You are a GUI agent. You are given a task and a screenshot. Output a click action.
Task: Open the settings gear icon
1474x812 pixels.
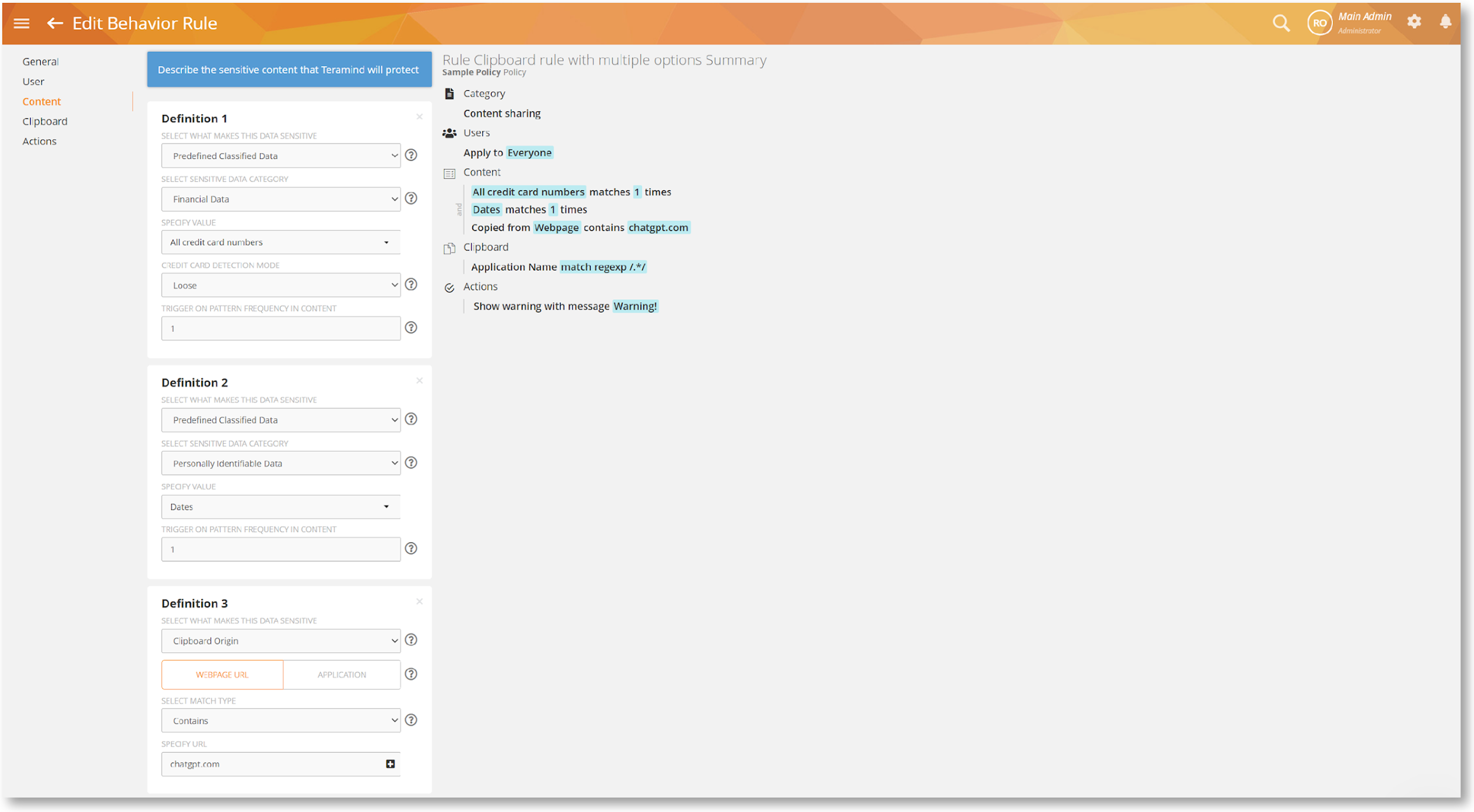tap(1413, 22)
